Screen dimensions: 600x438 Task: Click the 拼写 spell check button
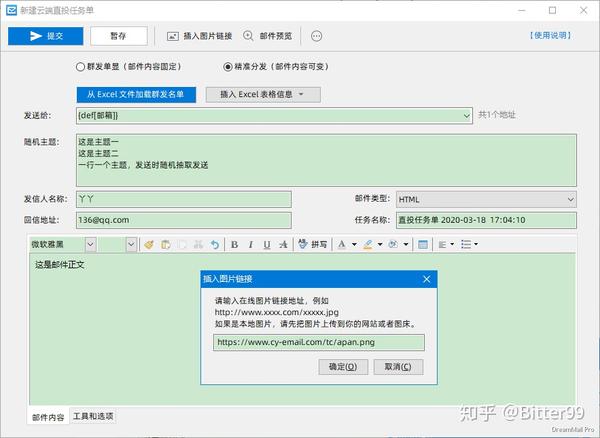pos(313,244)
